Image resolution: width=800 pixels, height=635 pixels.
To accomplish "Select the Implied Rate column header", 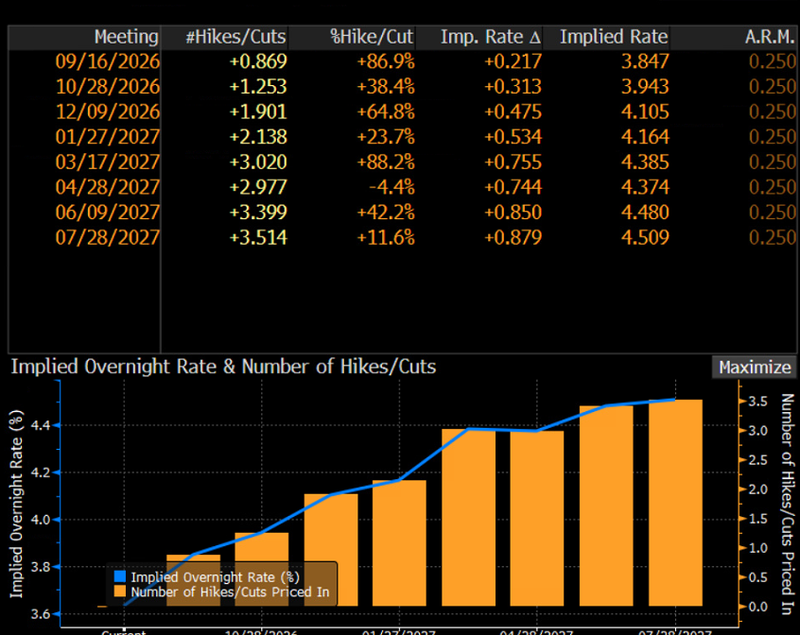I will tap(606, 37).
